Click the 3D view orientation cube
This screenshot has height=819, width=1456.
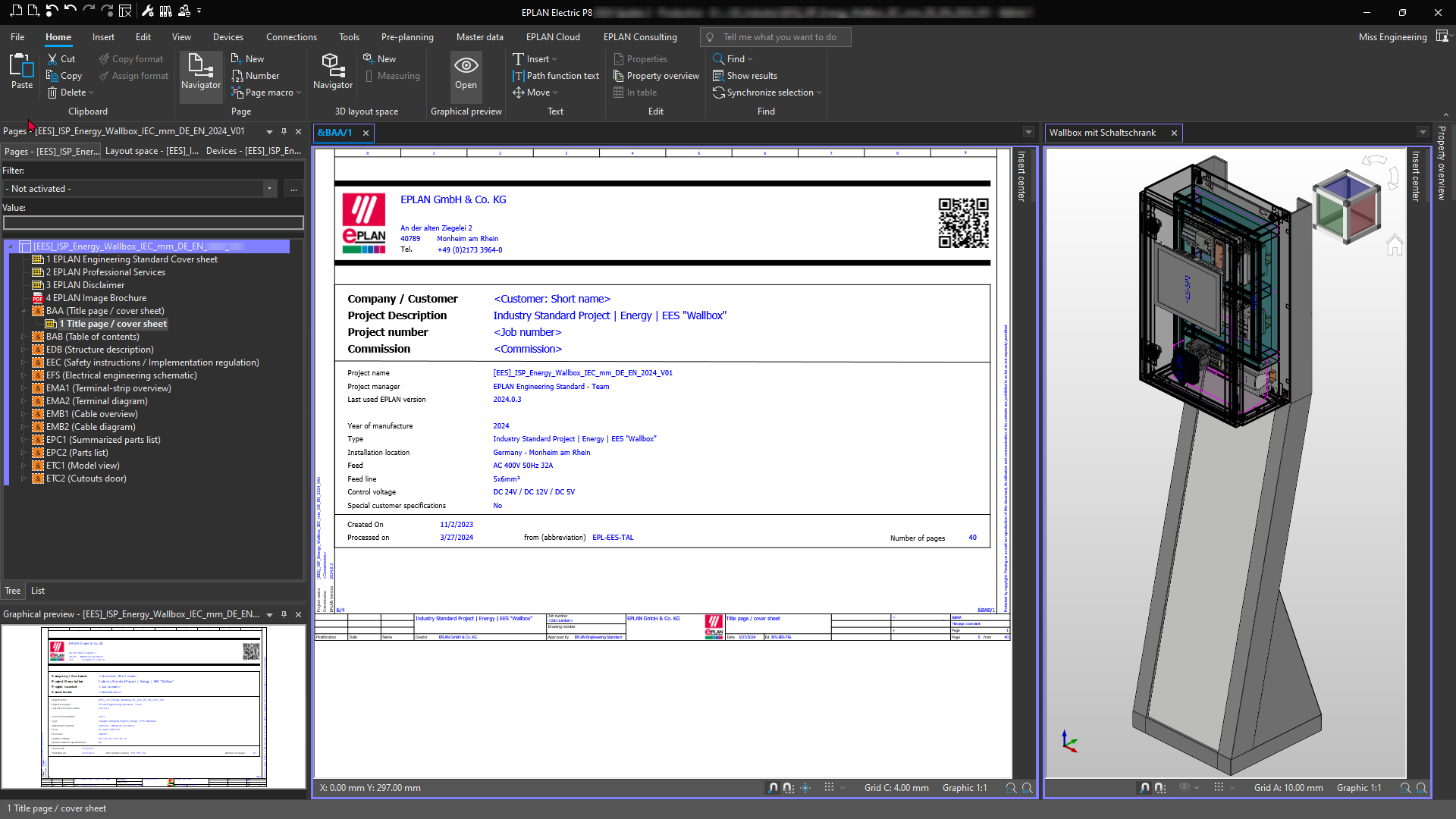(1346, 206)
